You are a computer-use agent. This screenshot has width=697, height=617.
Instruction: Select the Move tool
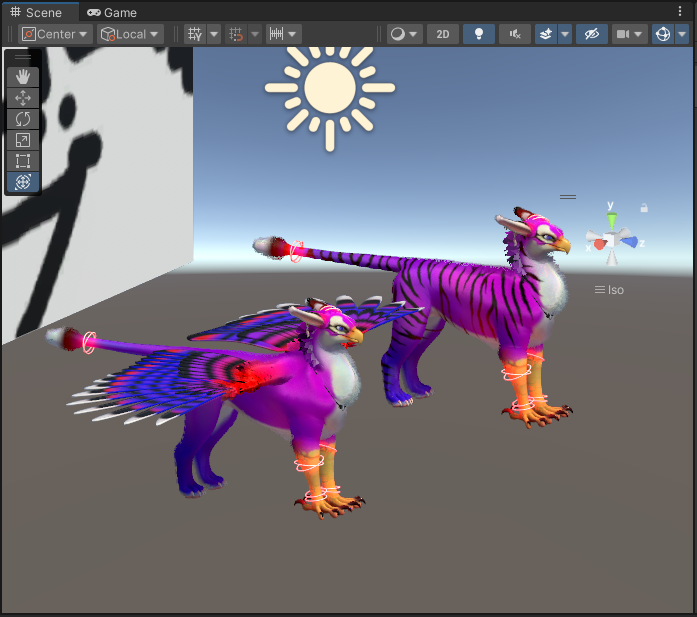tap(23, 98)
